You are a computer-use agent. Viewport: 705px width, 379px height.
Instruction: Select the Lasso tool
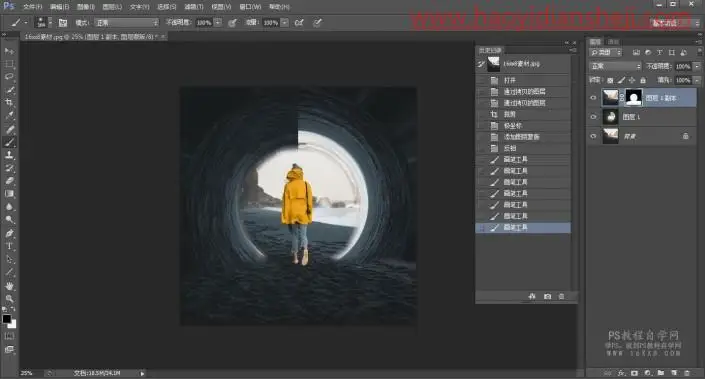(x=9, y=76)
